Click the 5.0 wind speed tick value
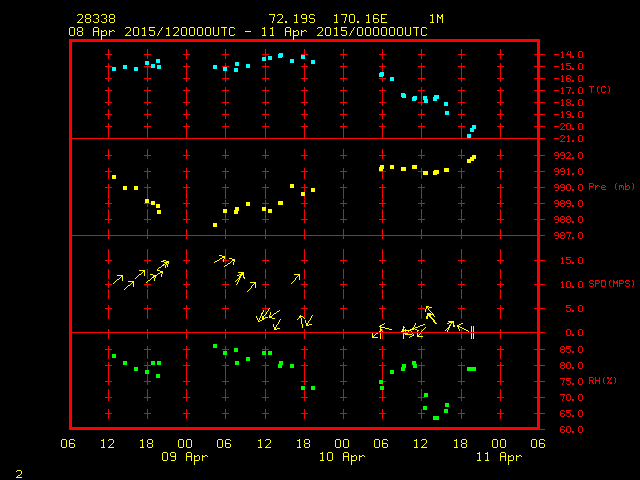640x480 pixels. coord(574,309)
